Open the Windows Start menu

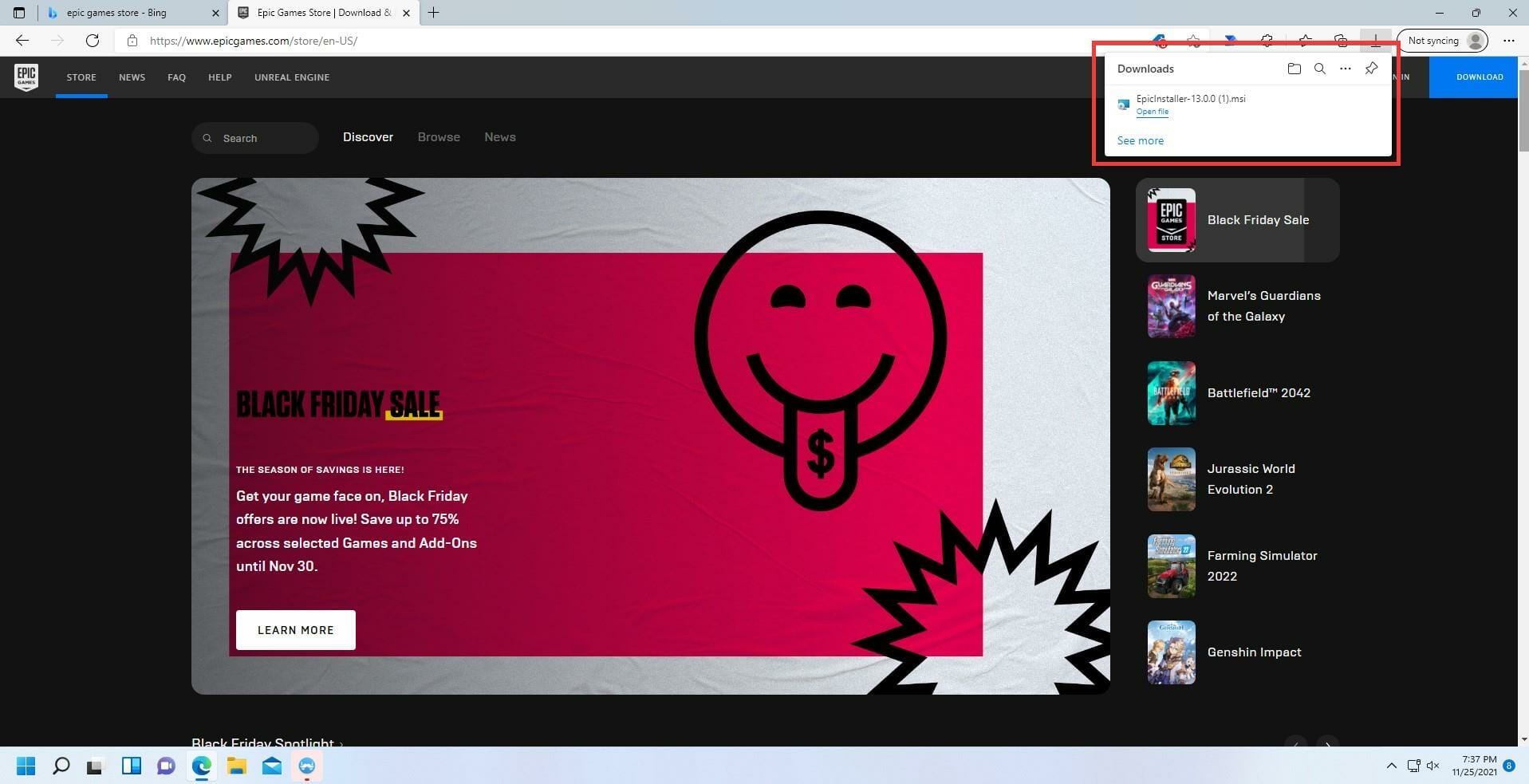26,766
